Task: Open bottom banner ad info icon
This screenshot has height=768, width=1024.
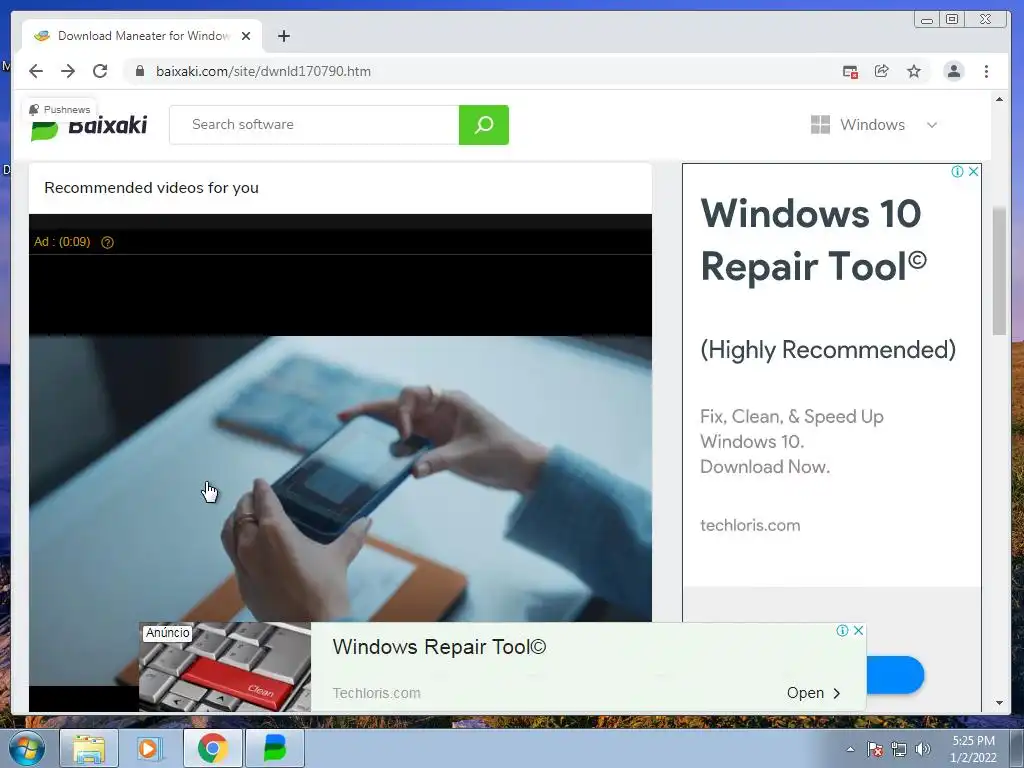Action: click(842, 630)
